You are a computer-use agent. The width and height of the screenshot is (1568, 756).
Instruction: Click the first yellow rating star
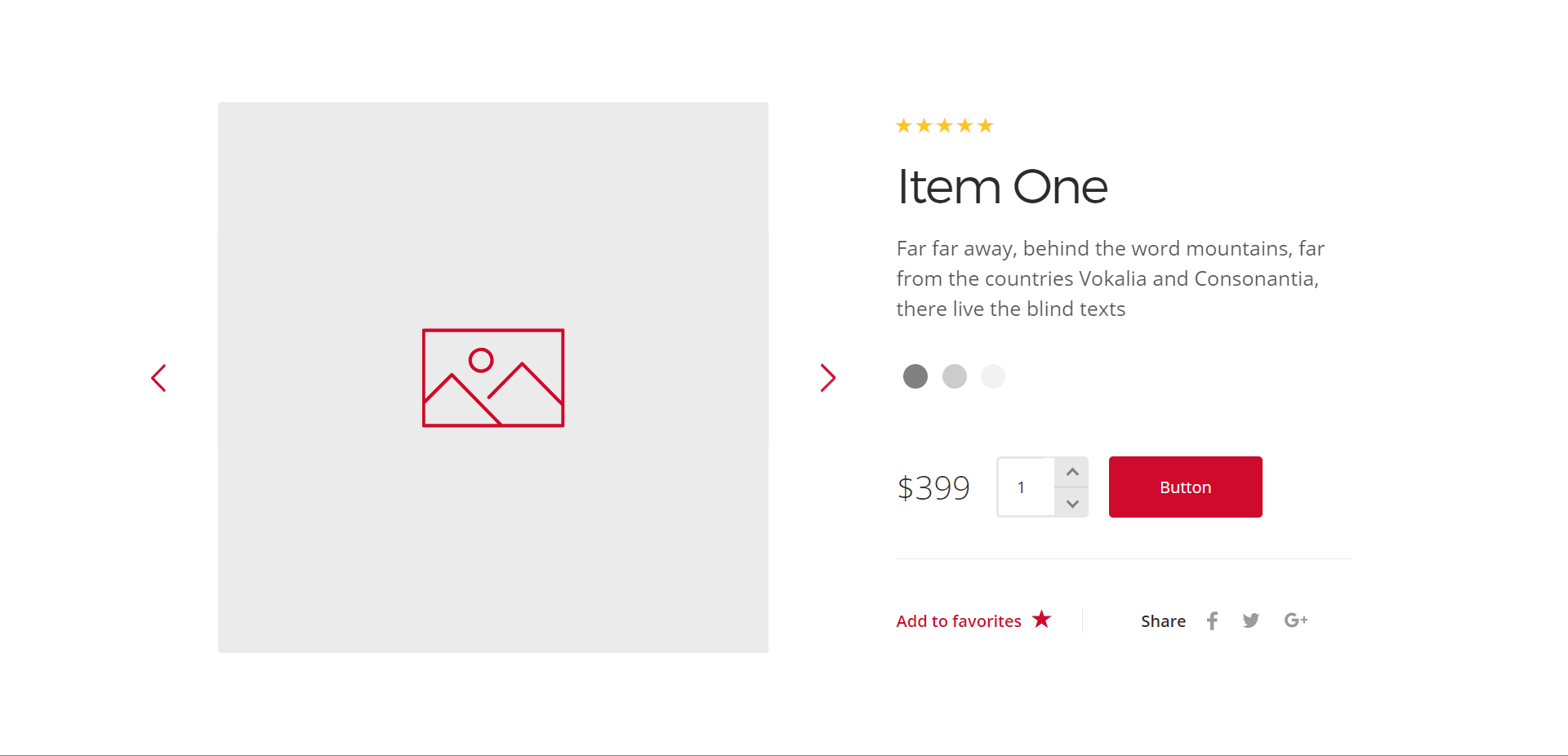(x=903, y=126)
